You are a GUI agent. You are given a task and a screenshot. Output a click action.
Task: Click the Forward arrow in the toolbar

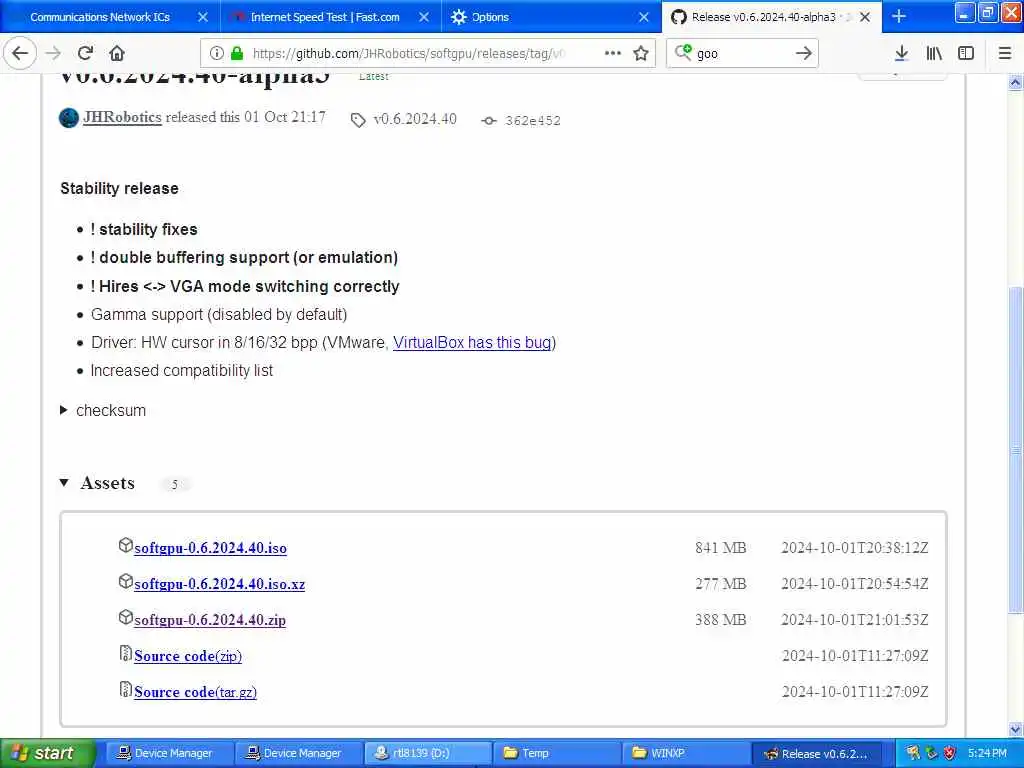54,53
